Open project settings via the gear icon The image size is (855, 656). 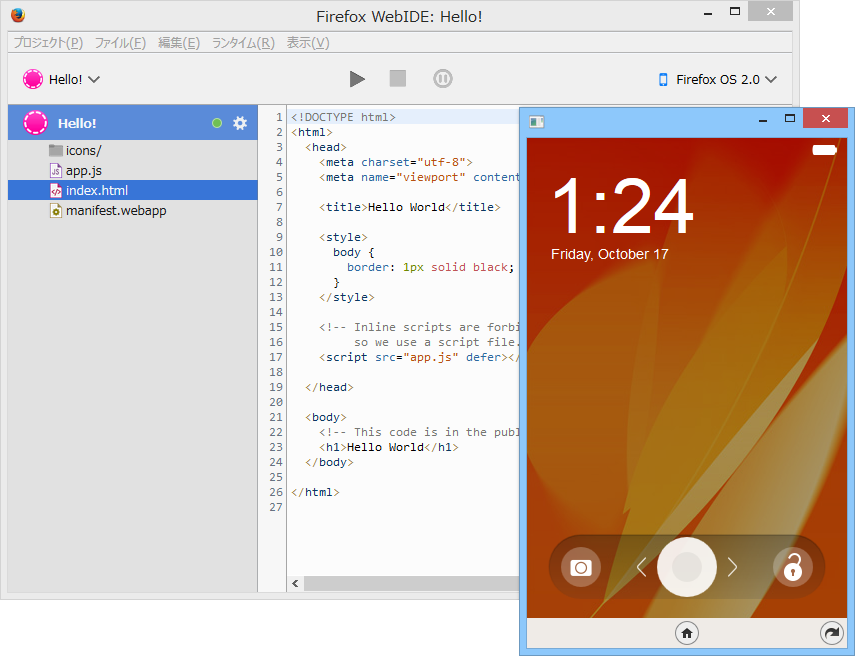coord(239,122)
